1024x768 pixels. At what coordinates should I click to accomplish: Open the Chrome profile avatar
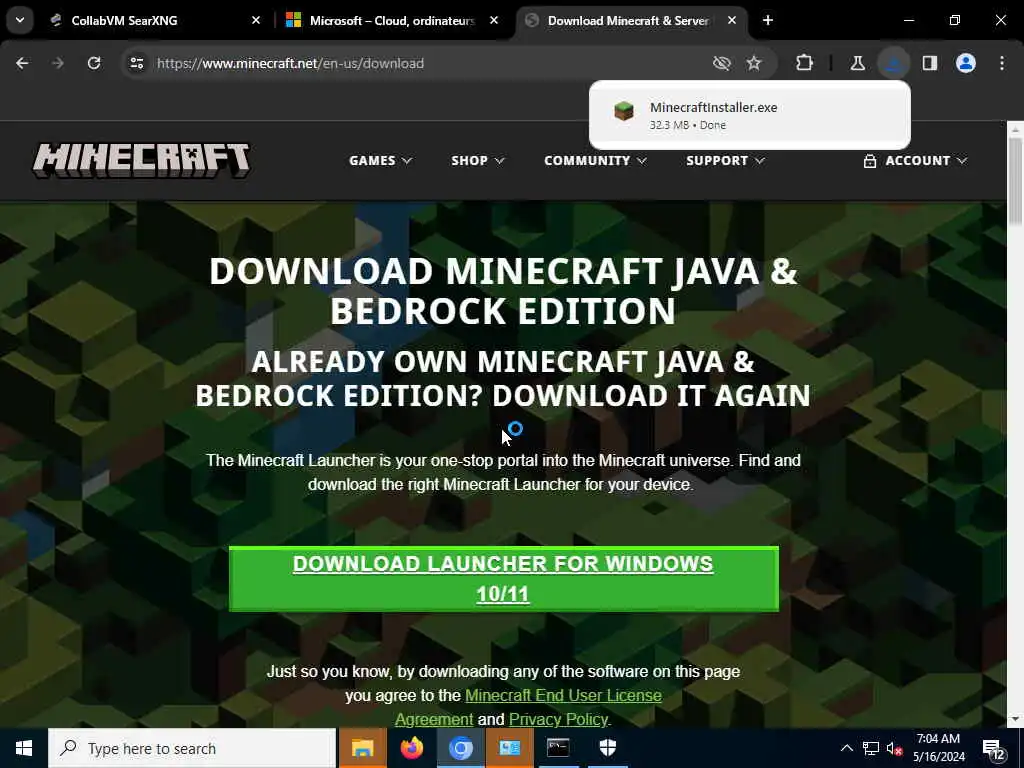click(966, 63)
